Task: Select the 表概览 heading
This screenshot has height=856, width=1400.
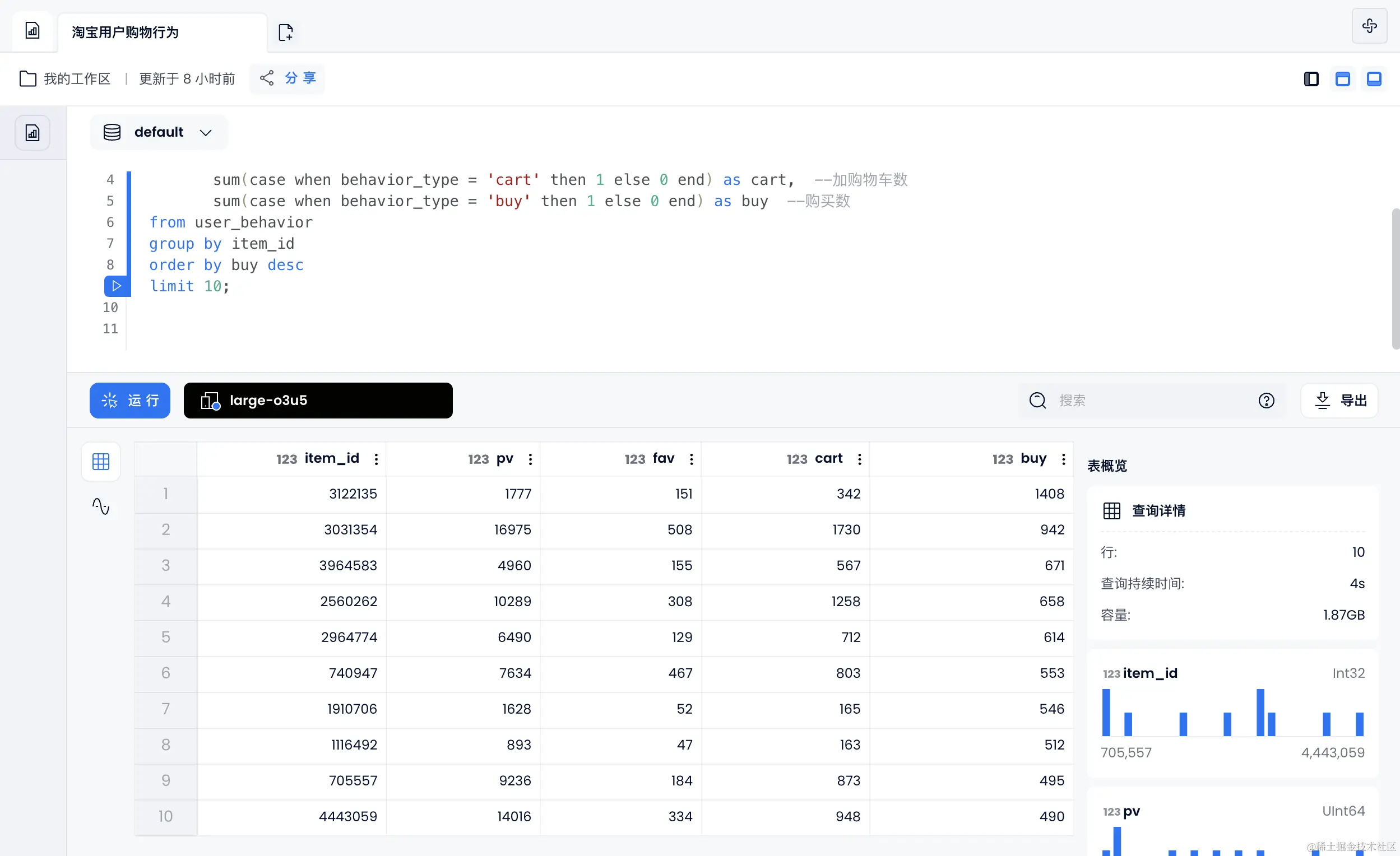Action: pos(1107,466)
